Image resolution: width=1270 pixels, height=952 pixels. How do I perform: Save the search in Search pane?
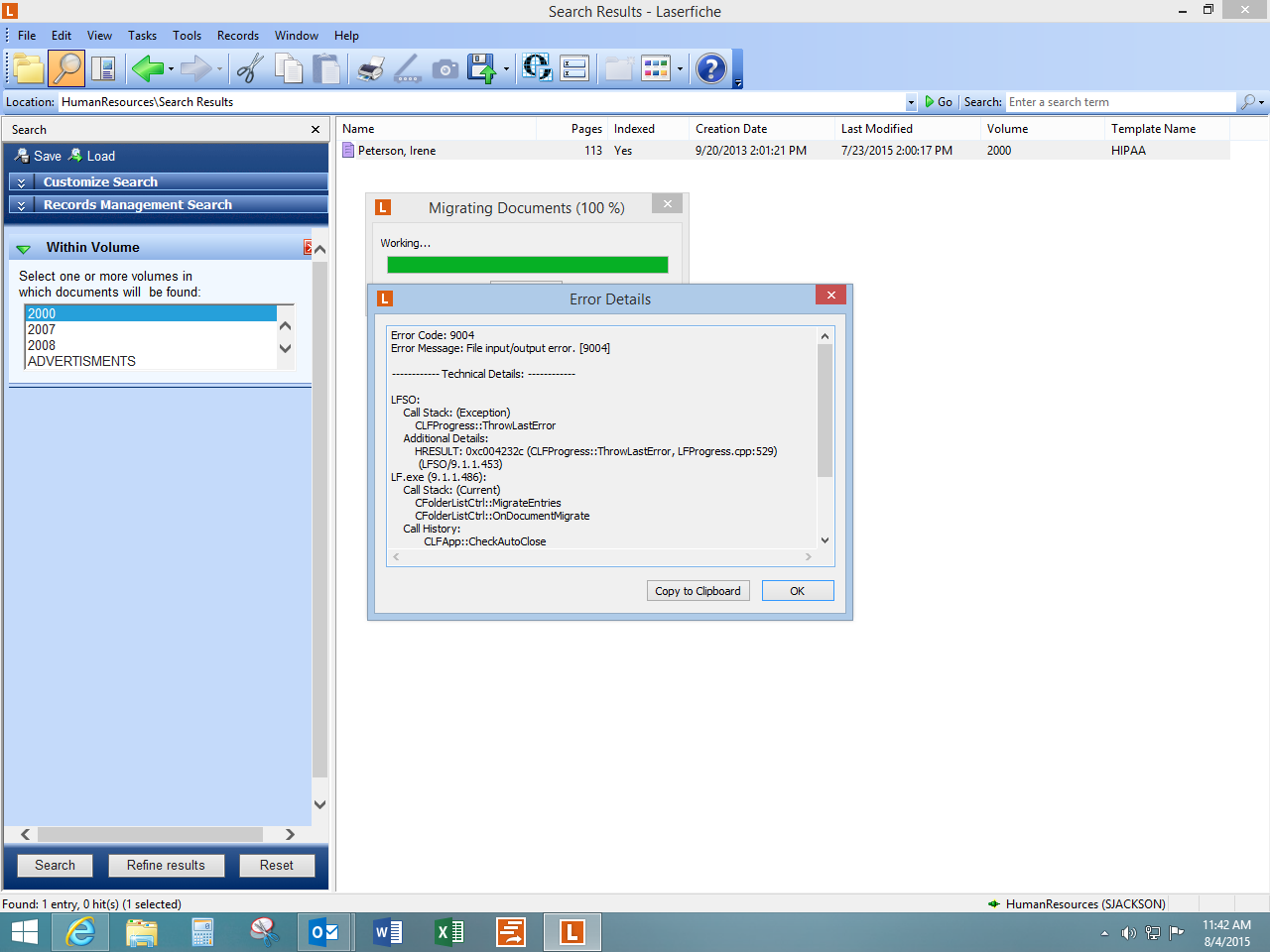[x=38, y=156]
